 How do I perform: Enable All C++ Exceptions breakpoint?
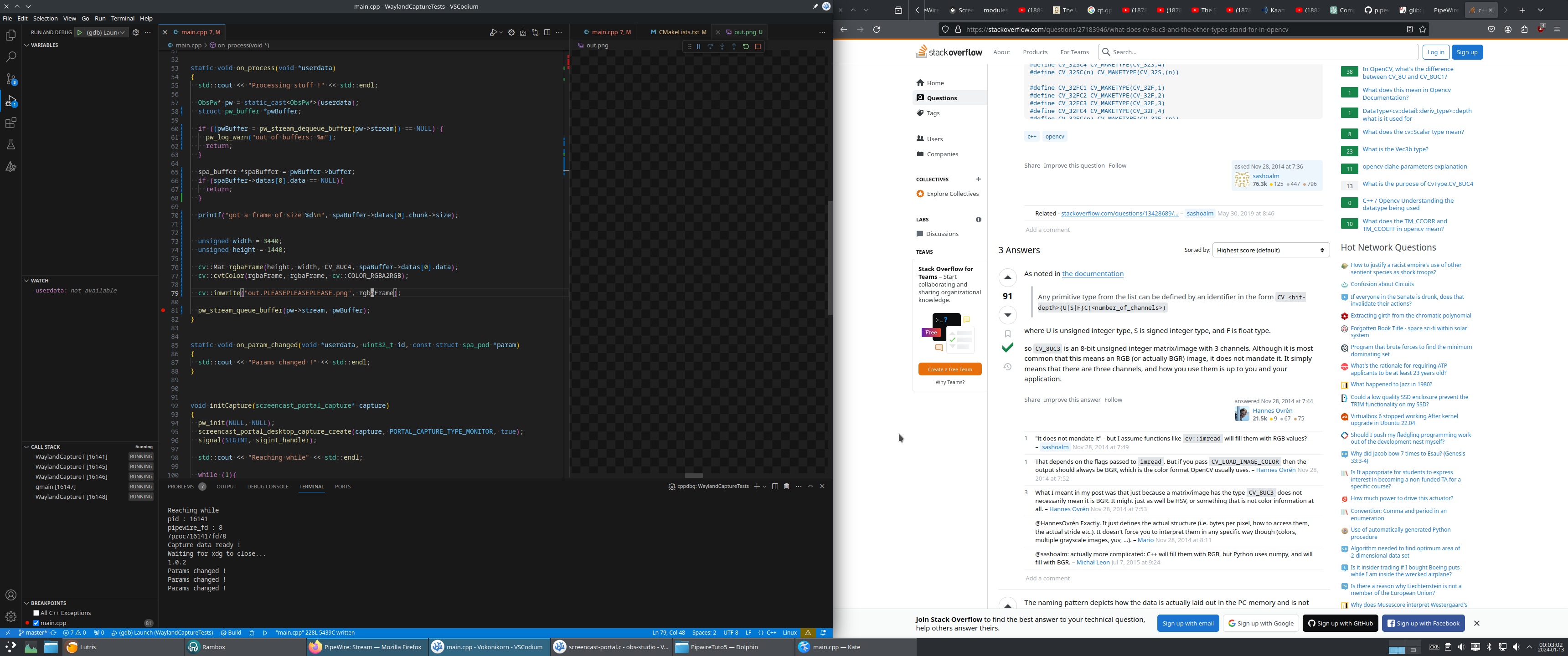(36, 613)
